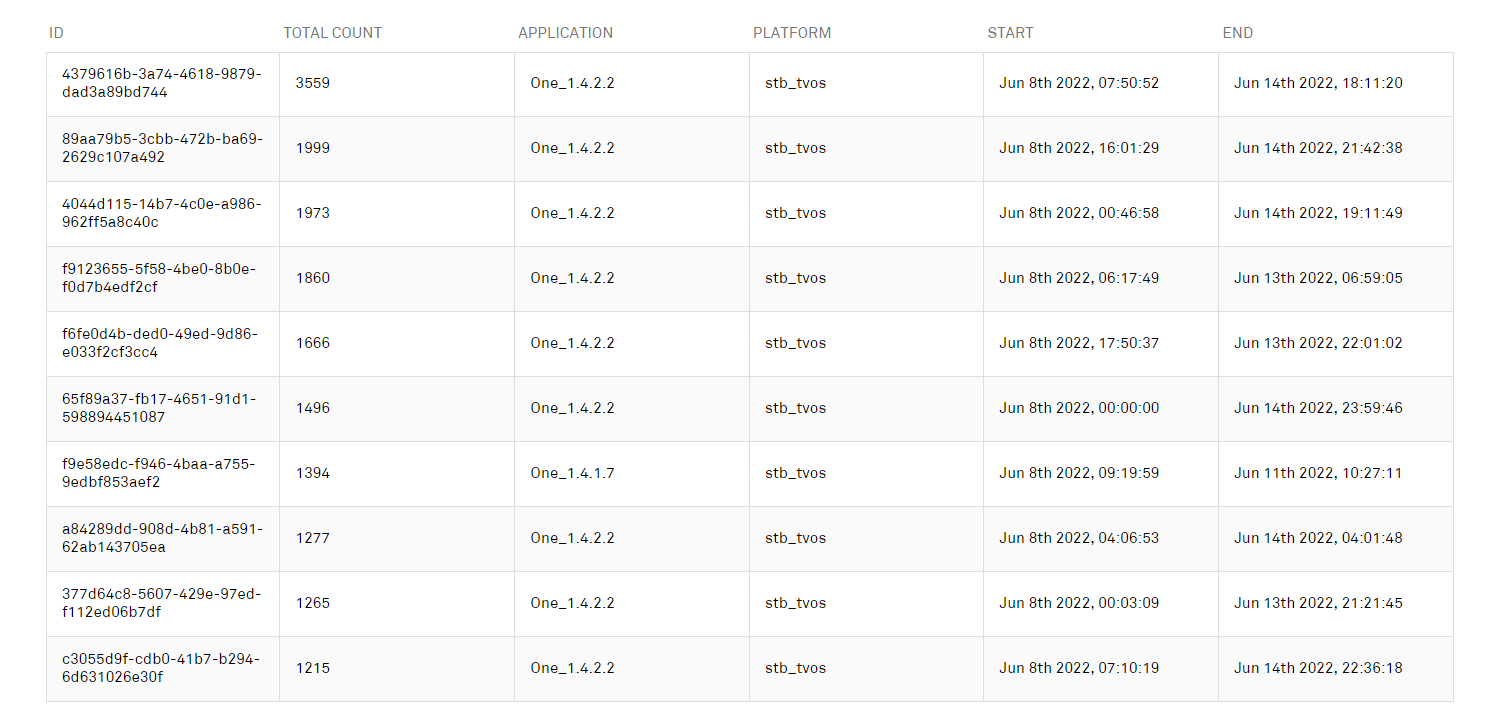Click the end time Jun 13th 2022, 21:21:45
1498x707 pixels.
pyautogui.click(x=1318, y=603)
